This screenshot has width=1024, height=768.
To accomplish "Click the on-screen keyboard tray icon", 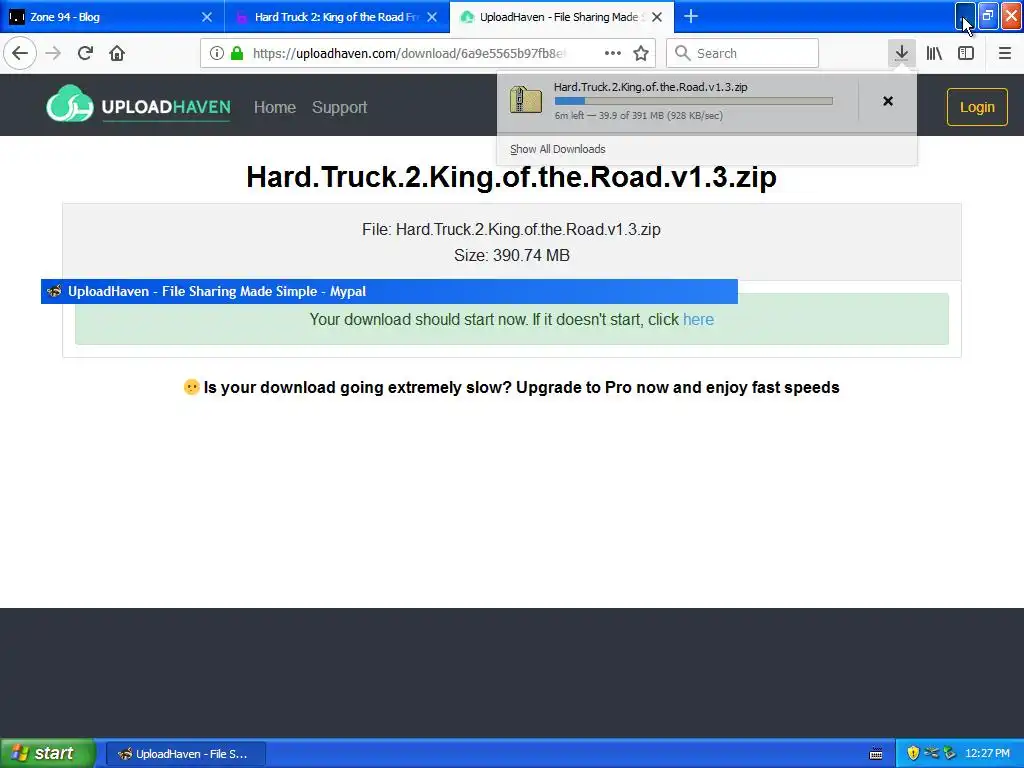I will coord(876,754).
